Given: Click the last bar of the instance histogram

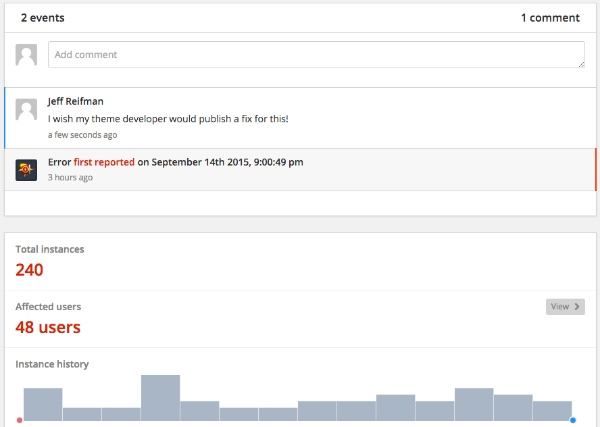Looking at the screenshot, I should [552, 411].
